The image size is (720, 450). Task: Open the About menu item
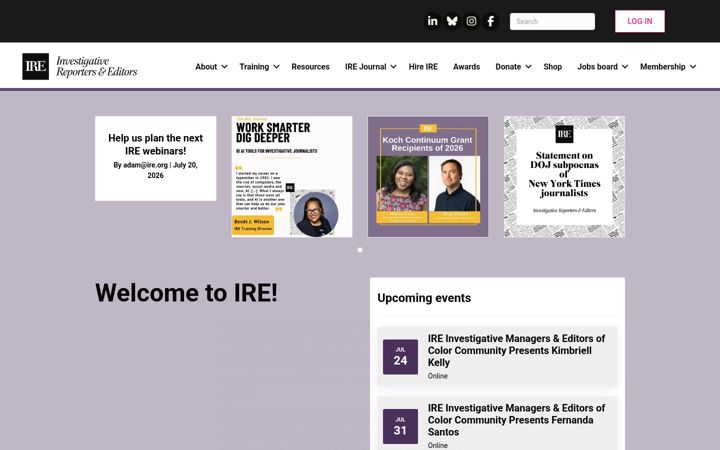tap(206, 67)
